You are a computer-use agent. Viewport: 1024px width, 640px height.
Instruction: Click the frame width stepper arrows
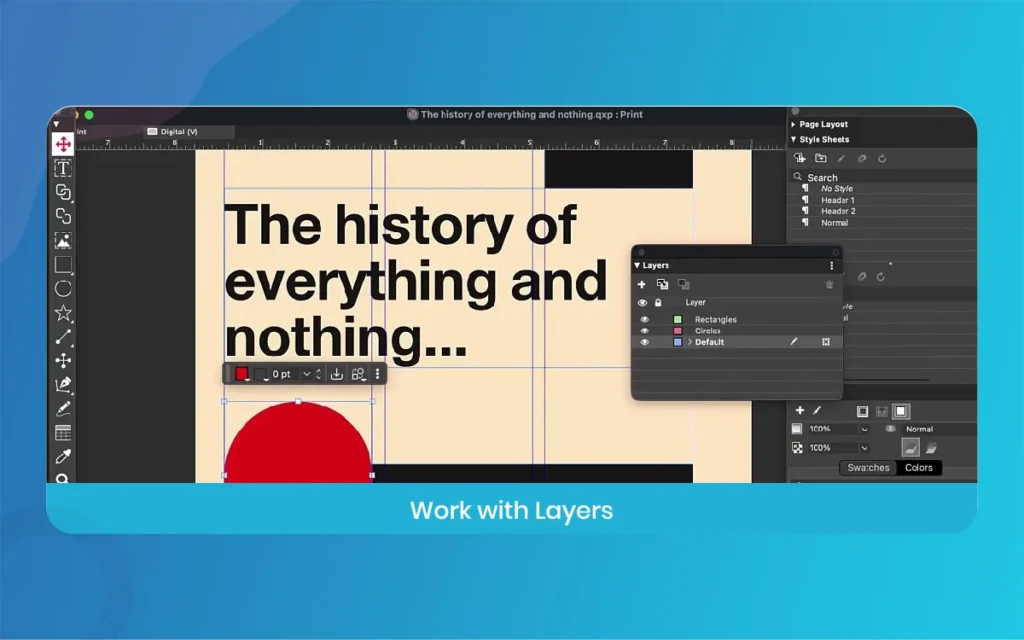point(319,374)
